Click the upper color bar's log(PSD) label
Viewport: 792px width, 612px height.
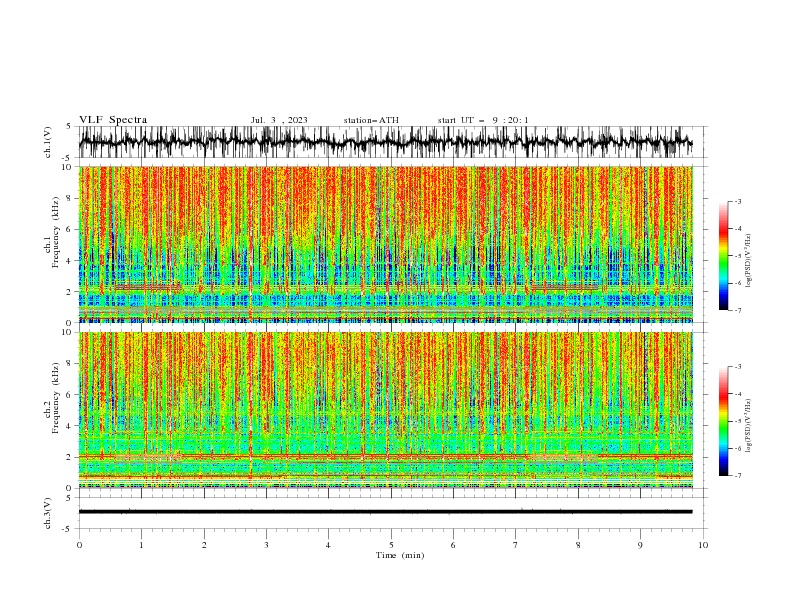pos(748,261)
